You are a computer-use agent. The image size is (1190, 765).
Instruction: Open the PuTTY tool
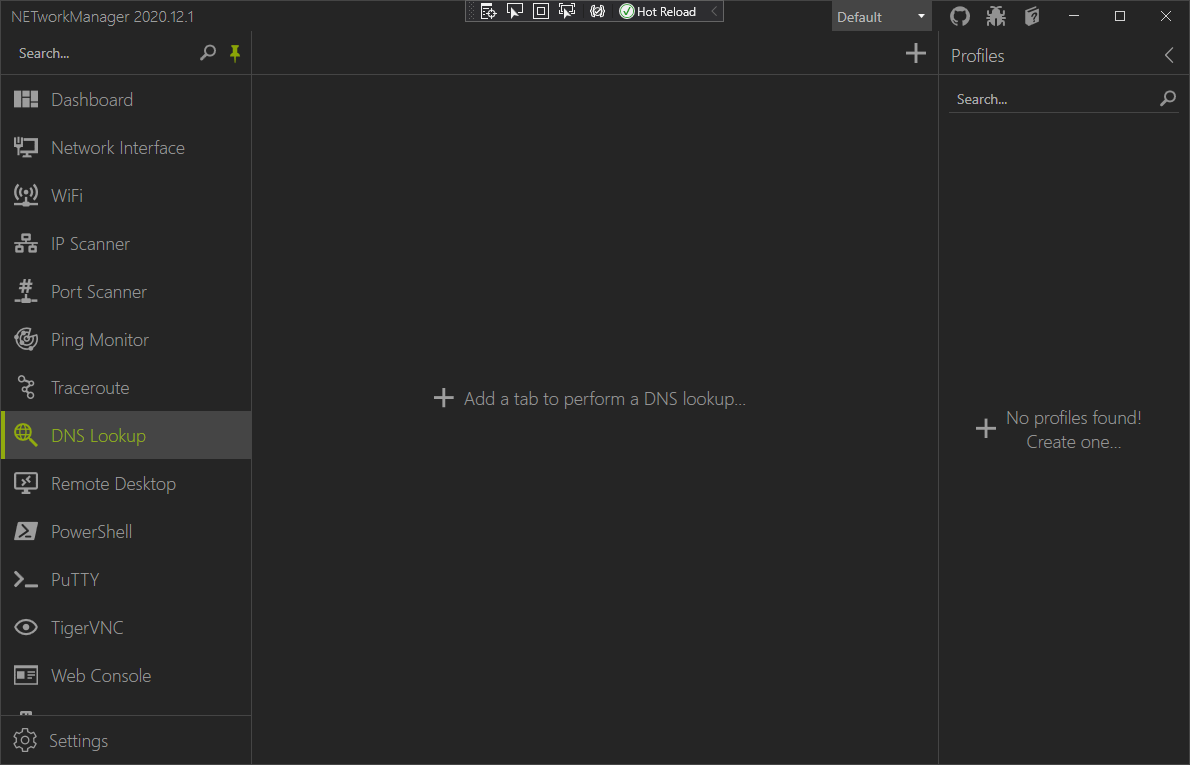pos(126,579)
